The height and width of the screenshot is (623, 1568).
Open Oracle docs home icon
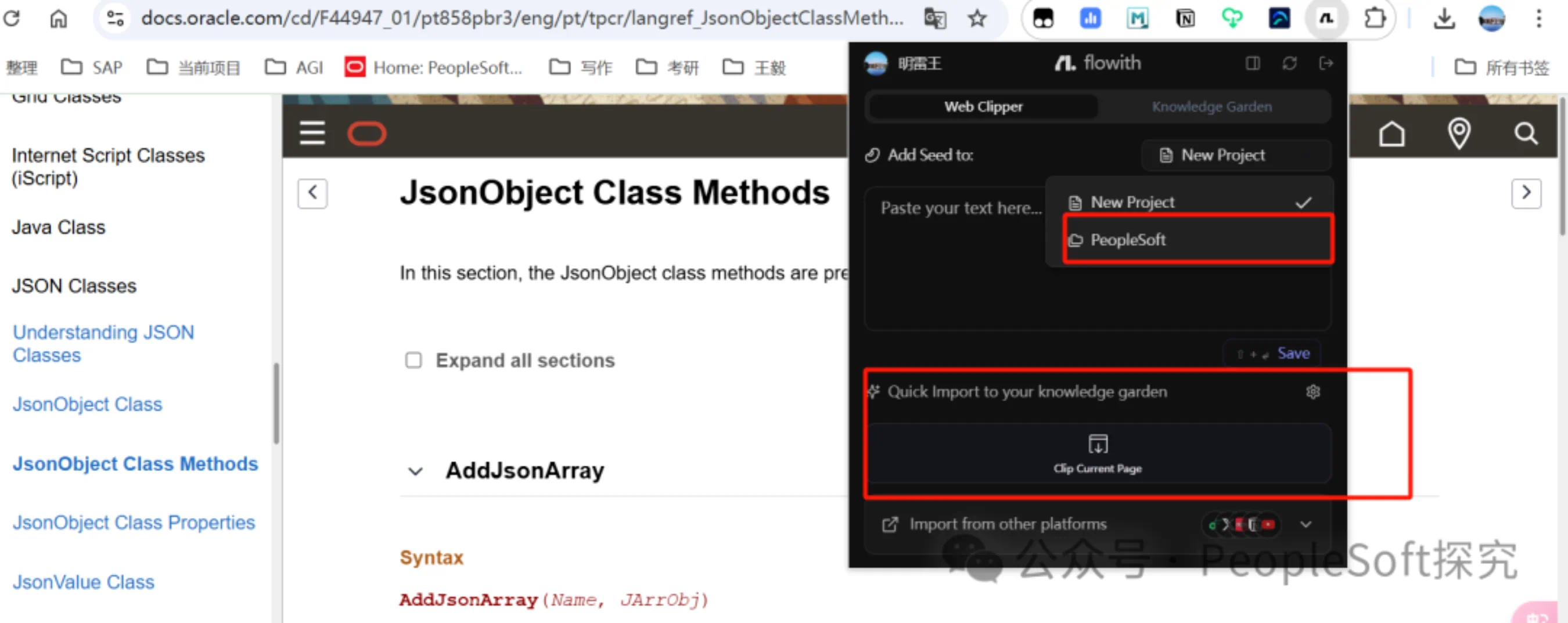click(1391, 133)
